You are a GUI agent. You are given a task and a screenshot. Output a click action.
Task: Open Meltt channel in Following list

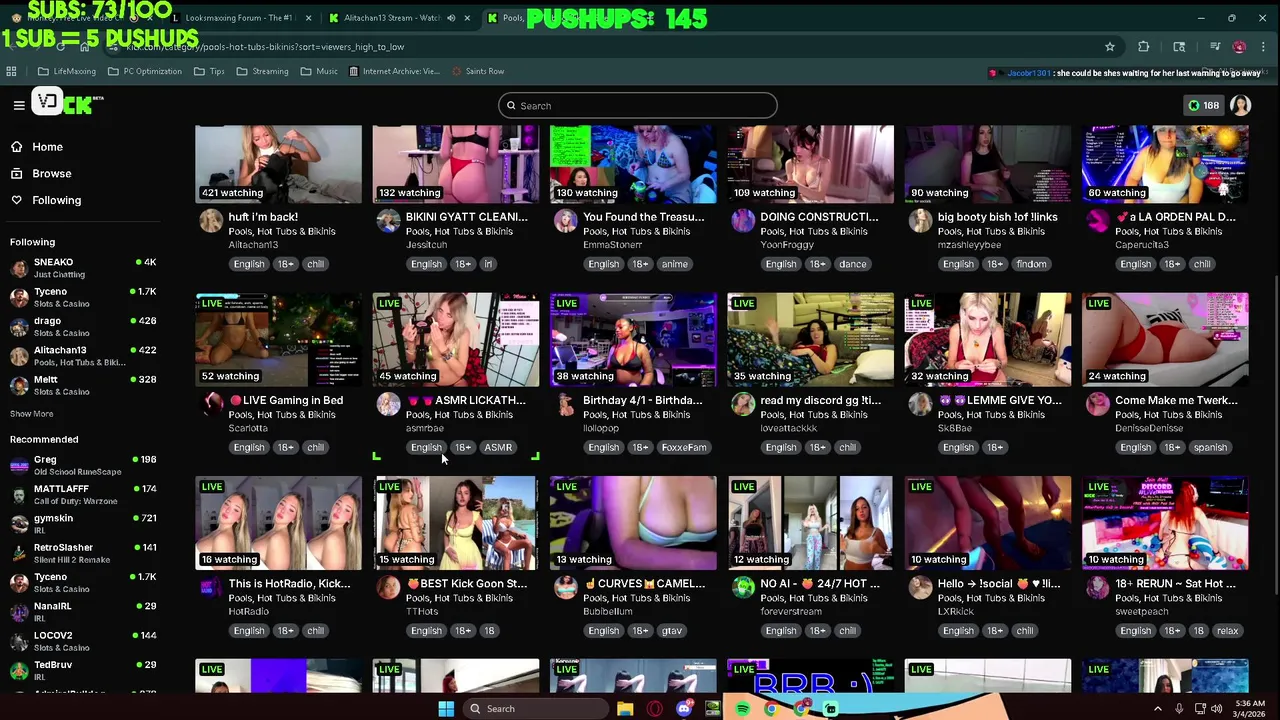[x=82, y=385]
